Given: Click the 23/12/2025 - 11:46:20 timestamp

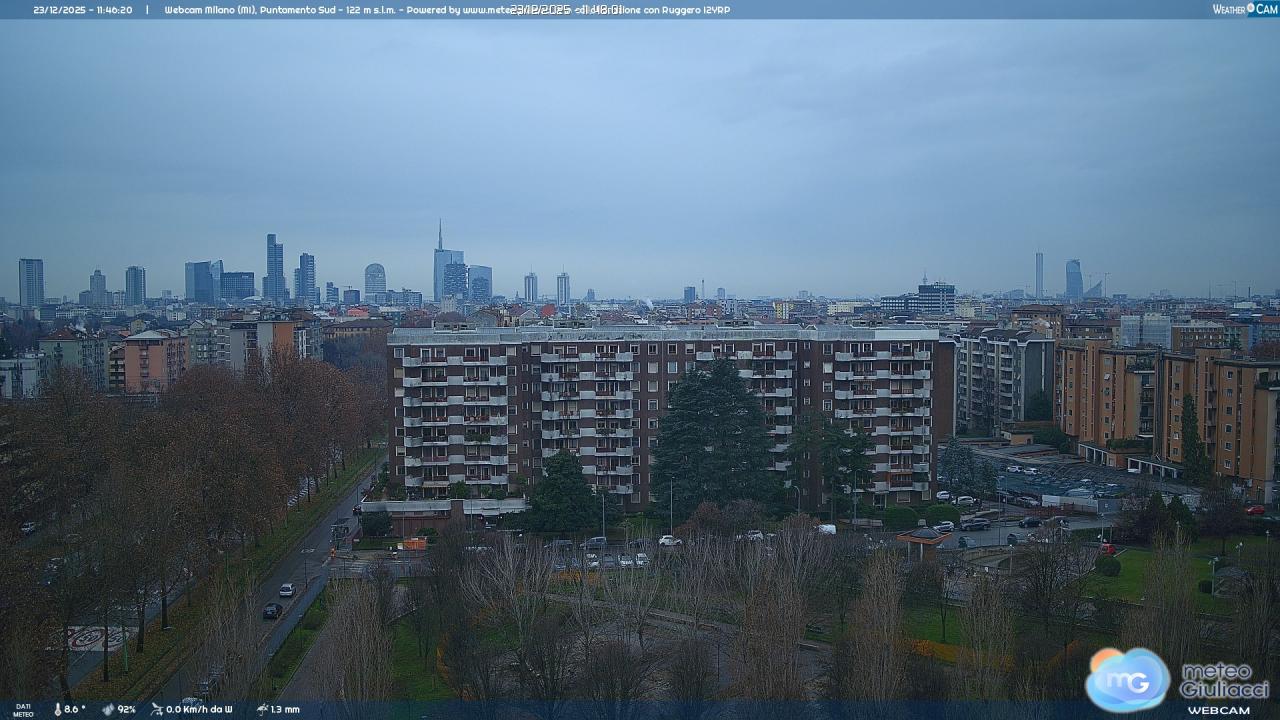Looking at the screenshot, I should tap(82, 9).
